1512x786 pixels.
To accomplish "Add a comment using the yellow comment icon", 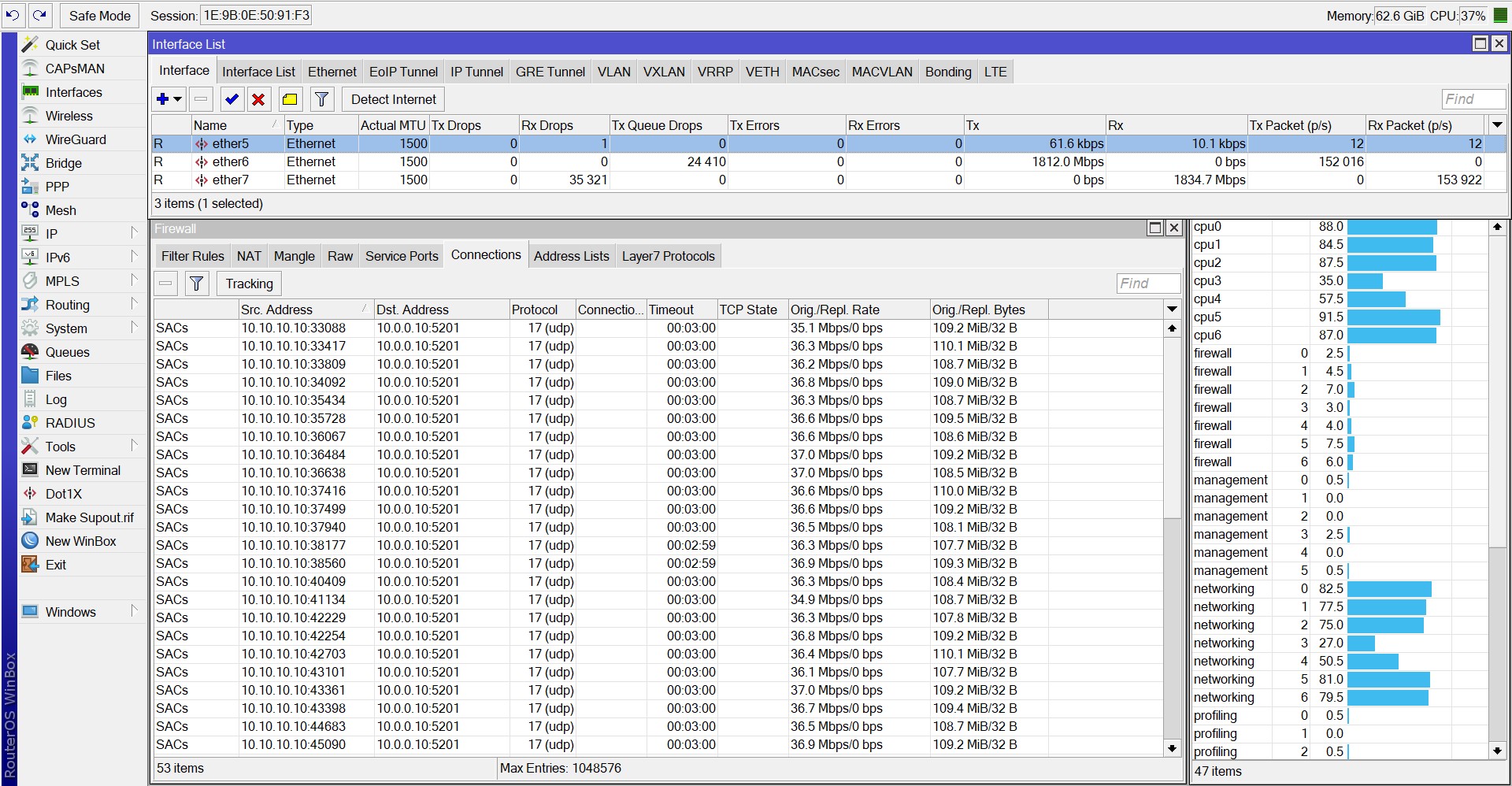I will point(289,98).
